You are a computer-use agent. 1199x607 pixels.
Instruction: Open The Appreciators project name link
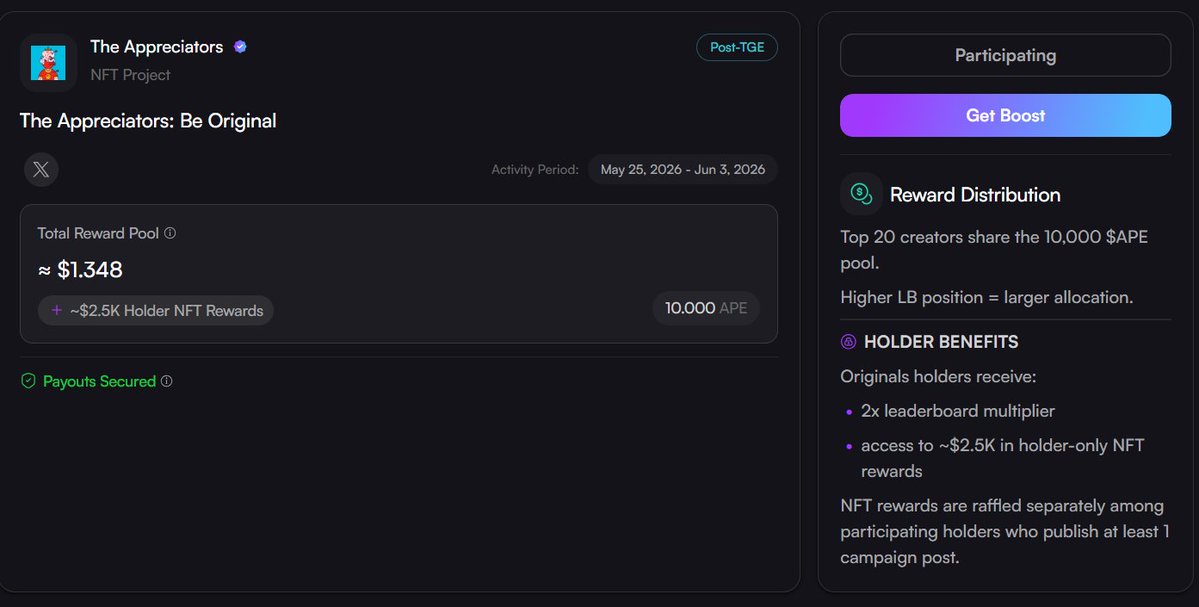click(157, 47)
